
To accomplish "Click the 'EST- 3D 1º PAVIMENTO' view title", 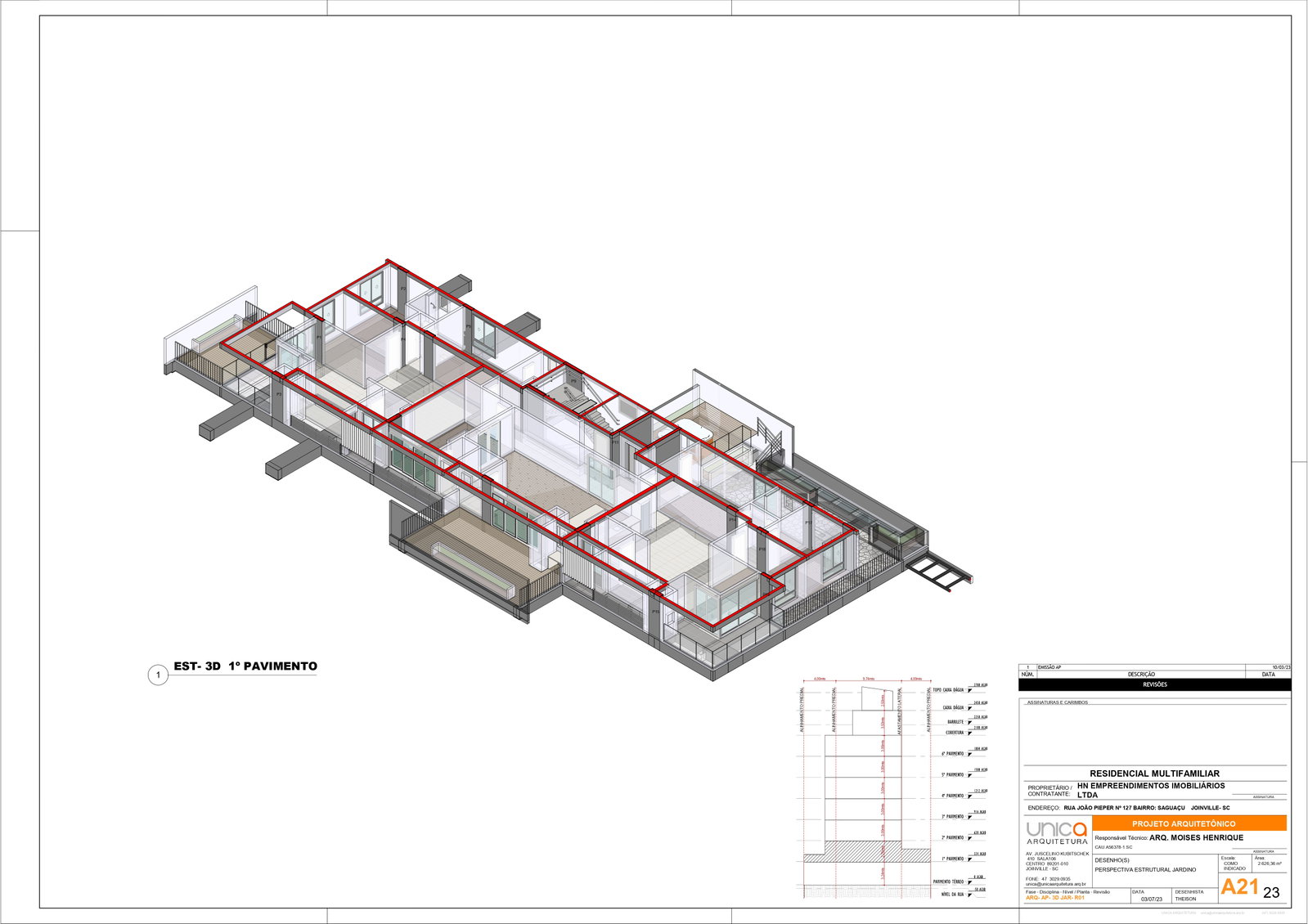I will pos(245,666).
